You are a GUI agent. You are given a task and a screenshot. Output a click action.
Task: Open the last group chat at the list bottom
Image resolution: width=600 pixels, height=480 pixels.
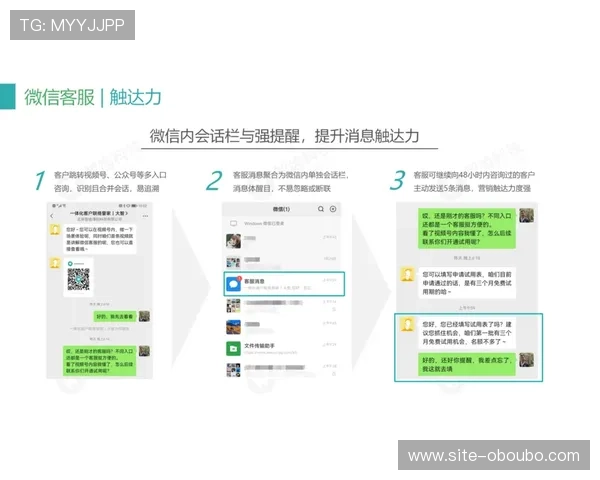[x=282, y=370]
